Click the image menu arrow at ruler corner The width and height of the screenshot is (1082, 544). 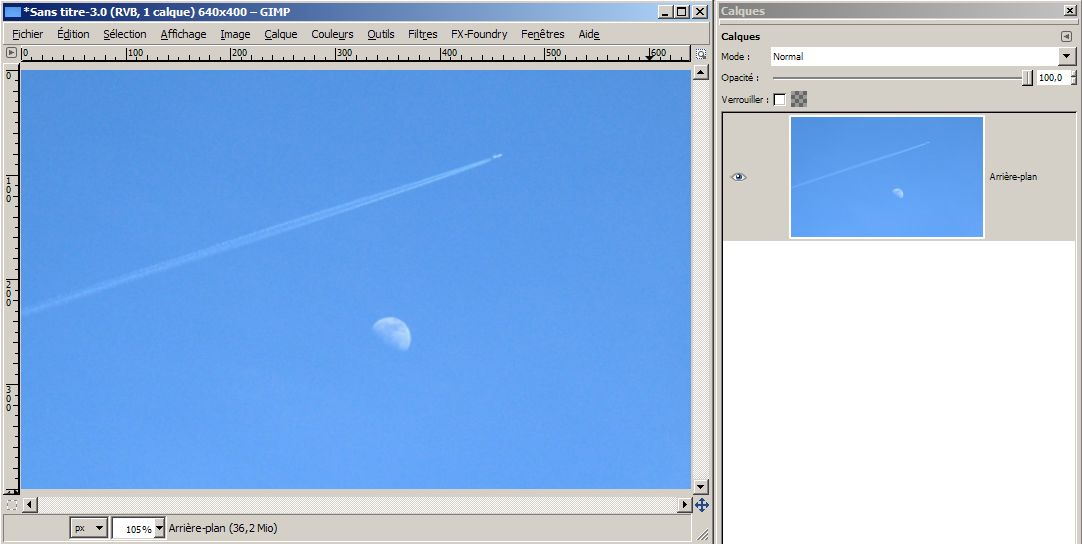click(x=12, y=52)
